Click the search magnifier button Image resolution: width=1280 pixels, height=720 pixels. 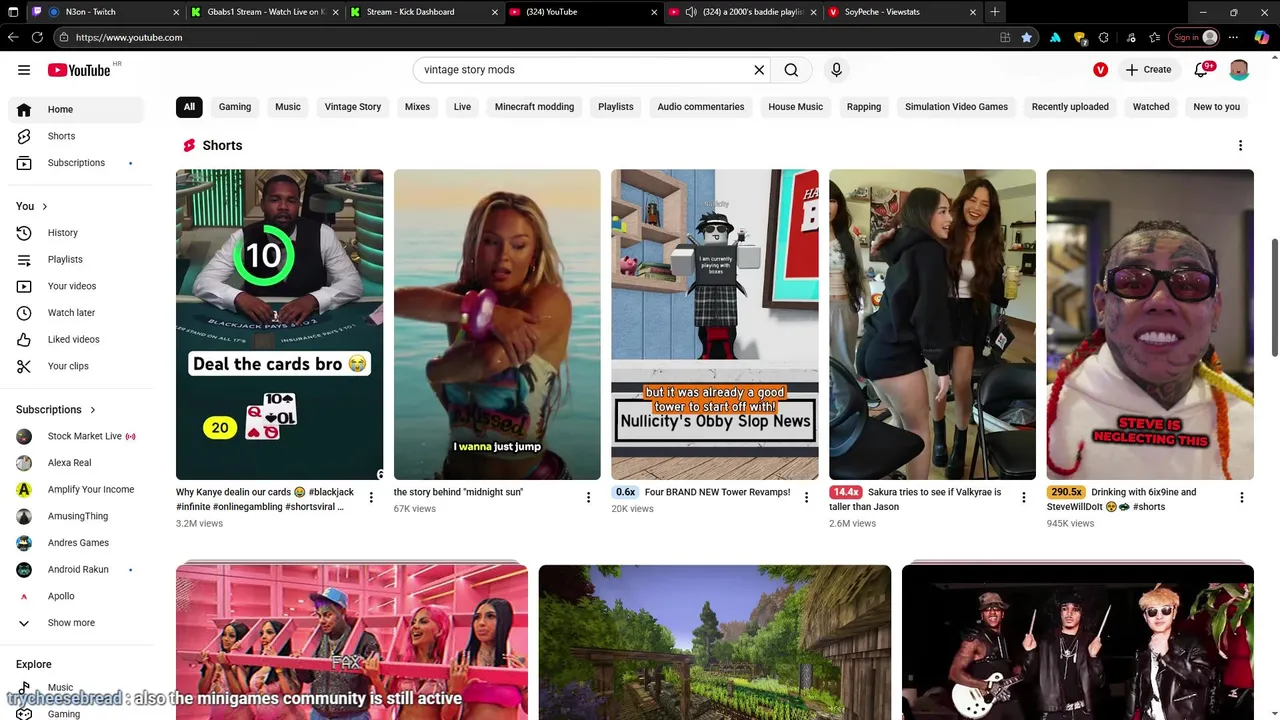point(791,70)
